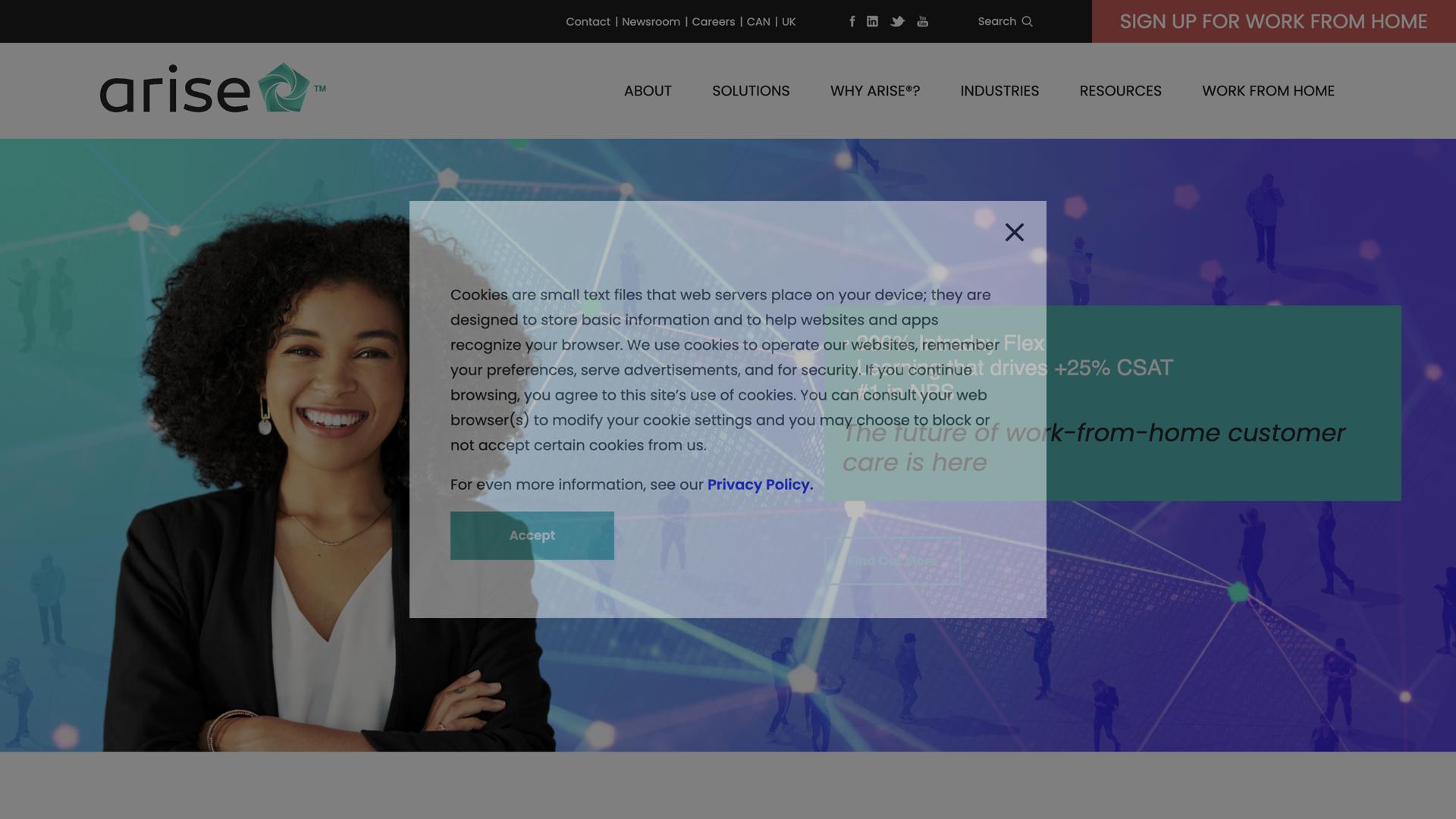This screenshot has height=819, width=1456.
Task: Open the Privacy Policy link
Action: (759, 485)
